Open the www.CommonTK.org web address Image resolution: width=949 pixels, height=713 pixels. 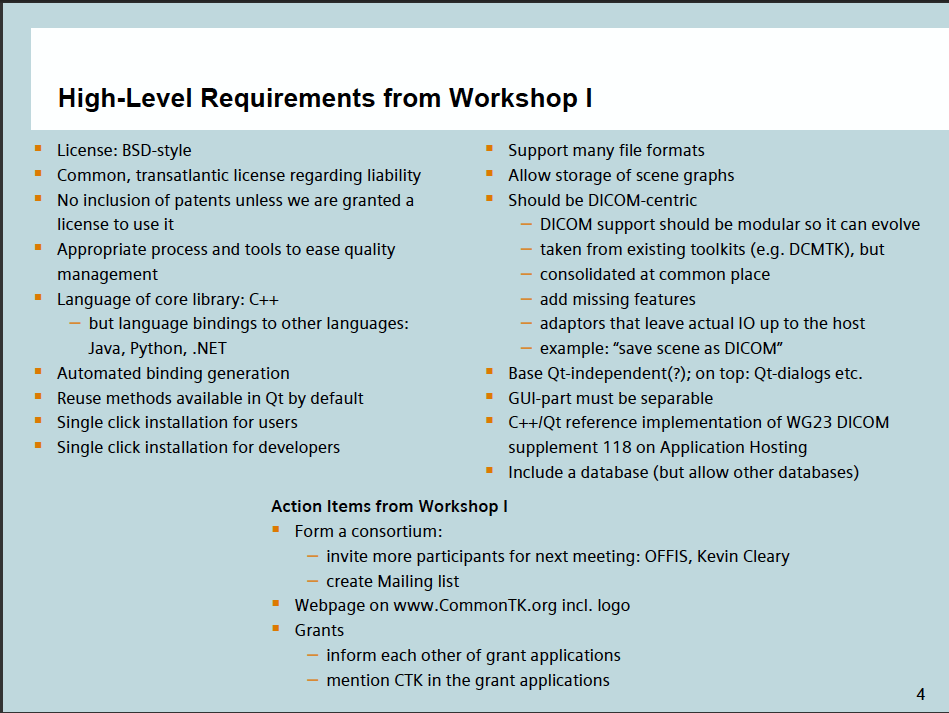pyautogui.click(x=473, y=605)
